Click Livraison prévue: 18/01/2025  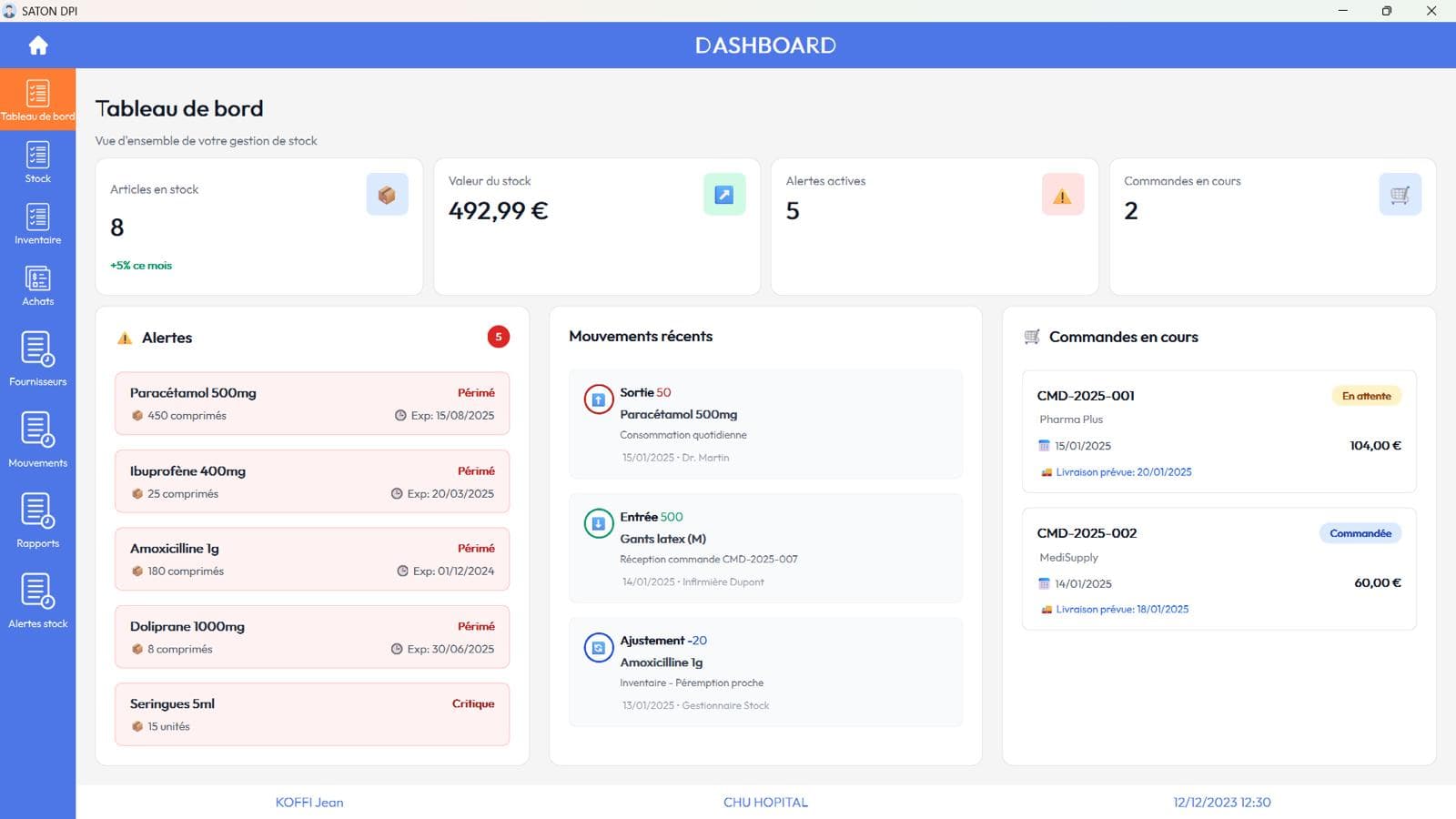(x=1122, y=610)
